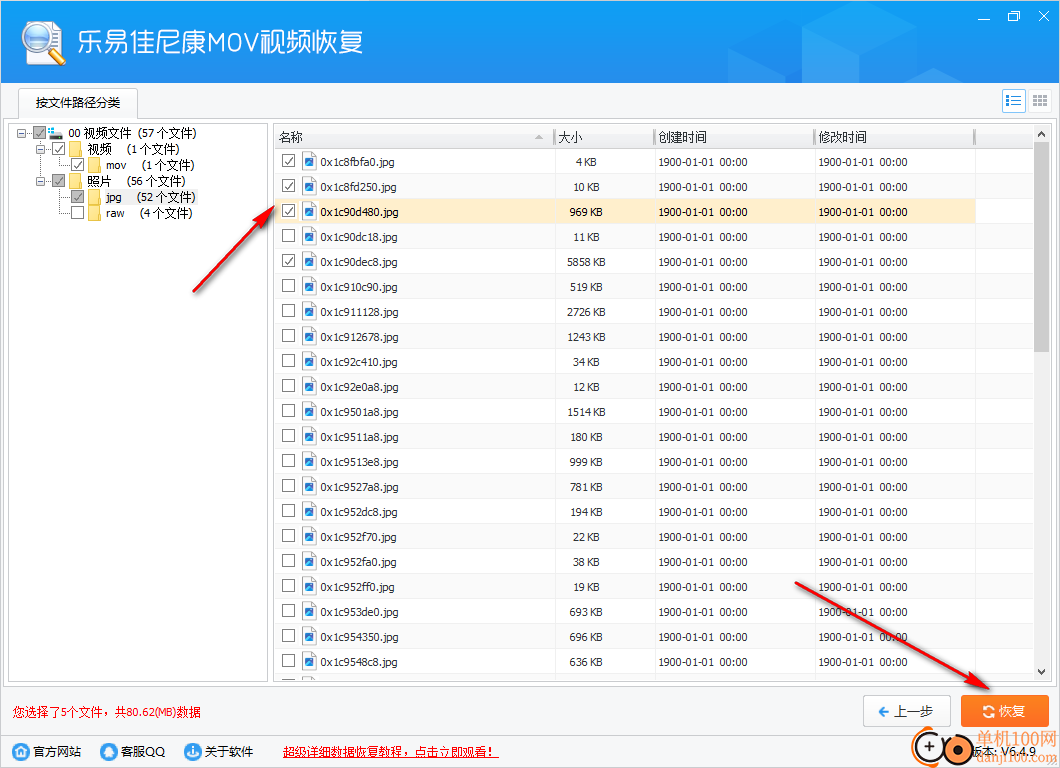Open 客服QQ support icon
Viewport: 1060px width, 768px height.
tap(108, 751)
